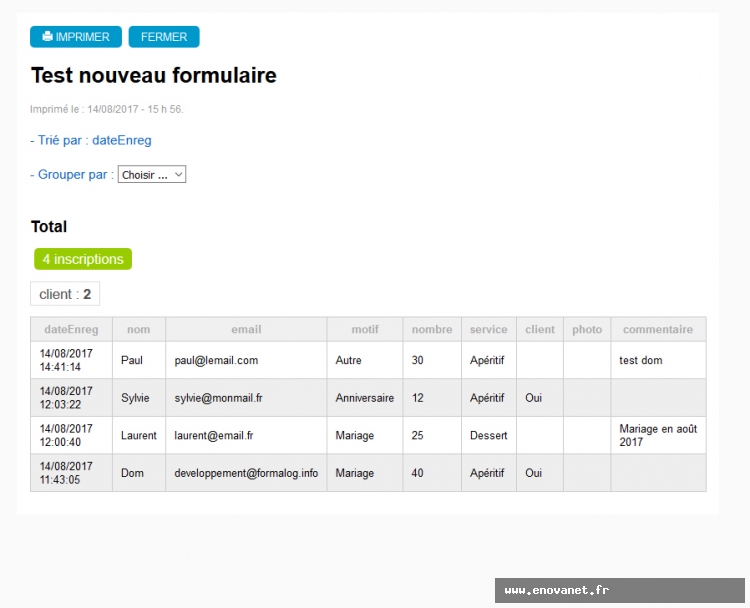The image size is (750, 608).
Task: Click the nombre column header
Action: 432,329
